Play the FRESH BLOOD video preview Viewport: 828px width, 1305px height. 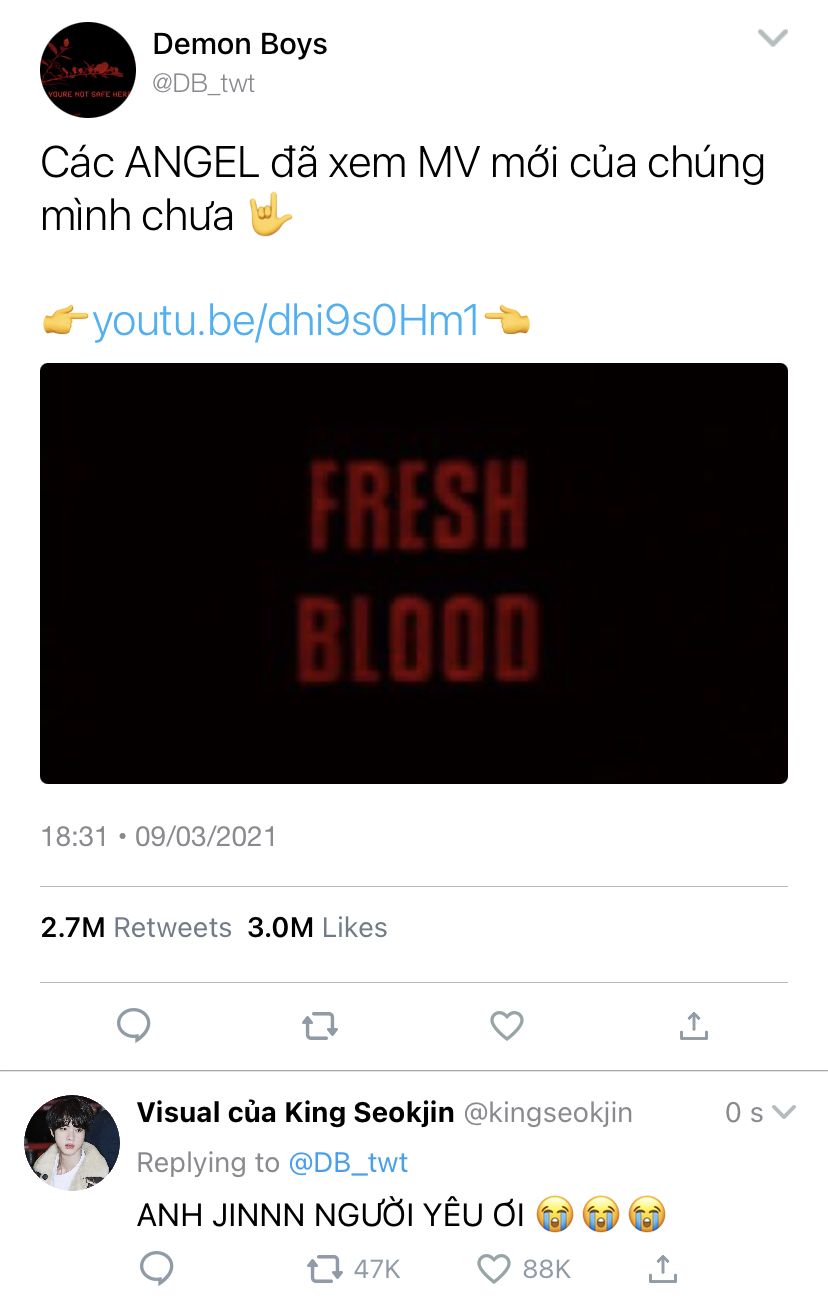coord(414,573)
